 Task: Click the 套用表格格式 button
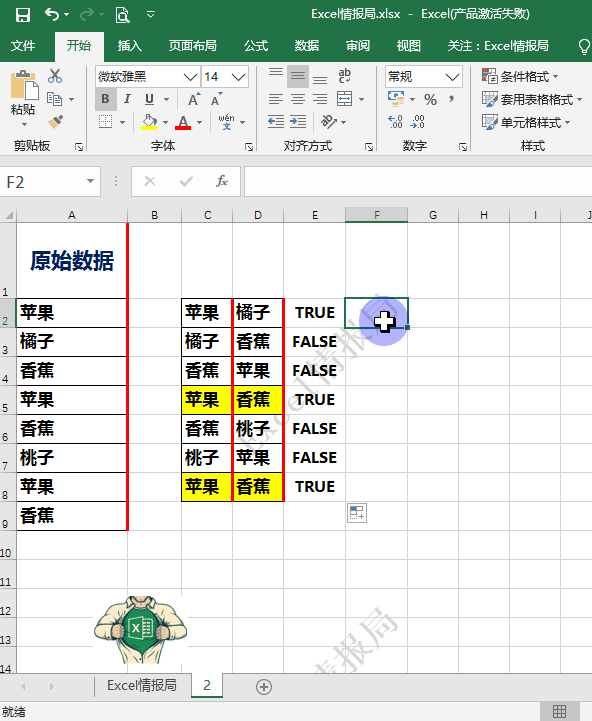[532, 99]
